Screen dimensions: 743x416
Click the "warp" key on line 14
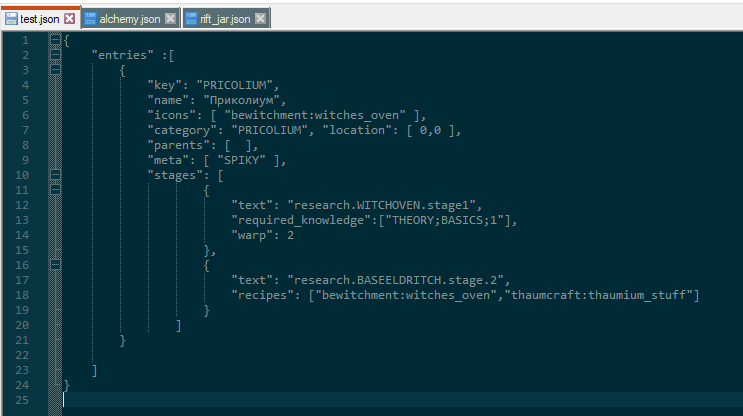[x=252, y=235]
